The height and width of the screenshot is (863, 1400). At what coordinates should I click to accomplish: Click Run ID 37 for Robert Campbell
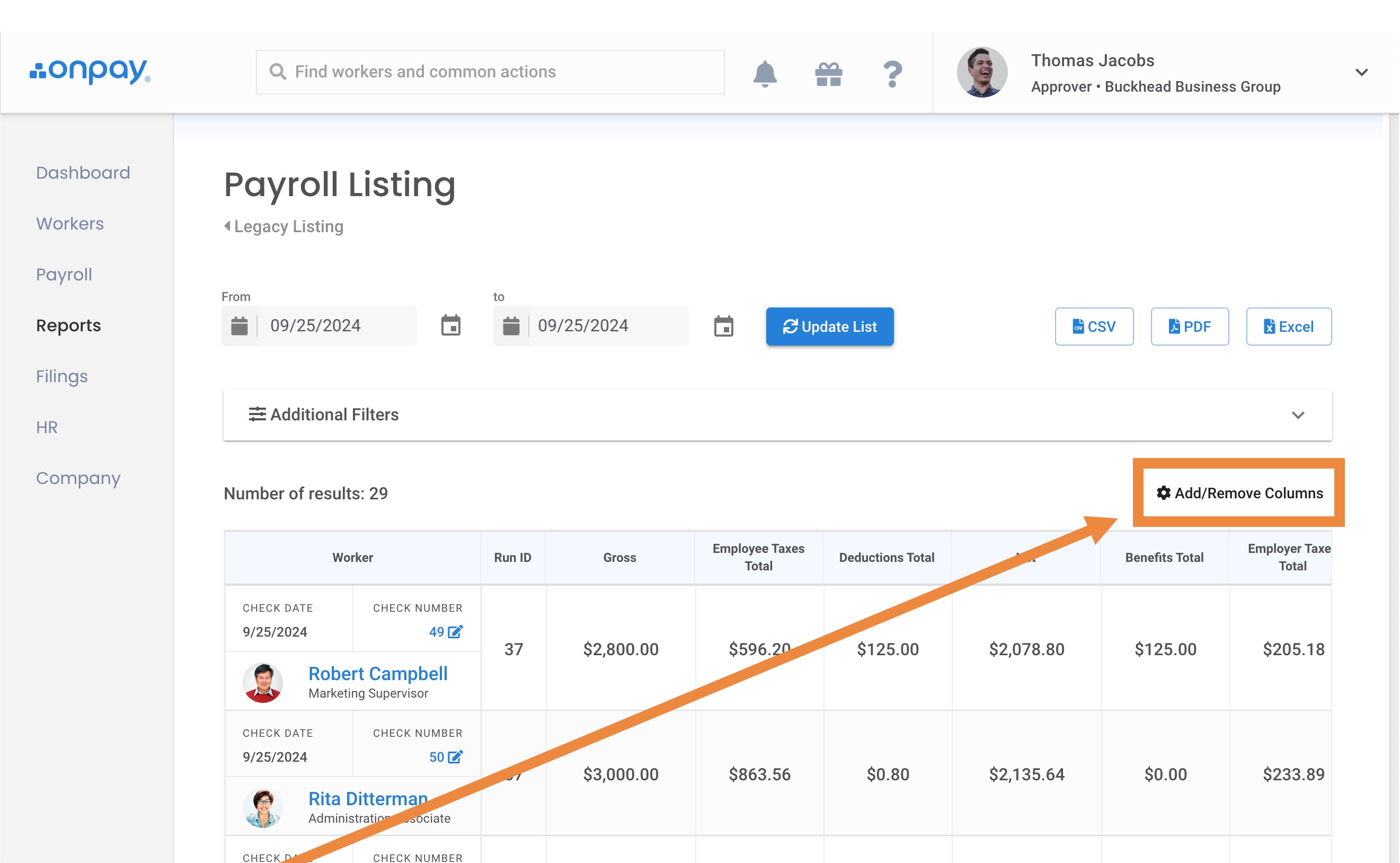tap(513, 649)
